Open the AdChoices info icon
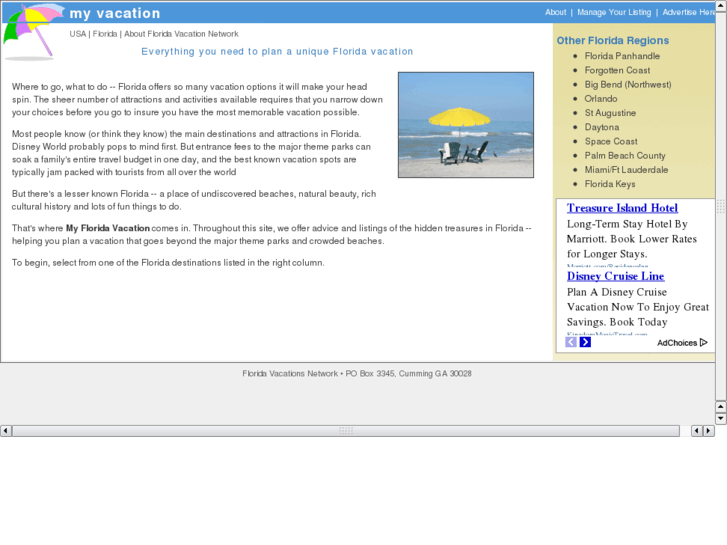This screenshot has width=727, height=545. [703, 342]
